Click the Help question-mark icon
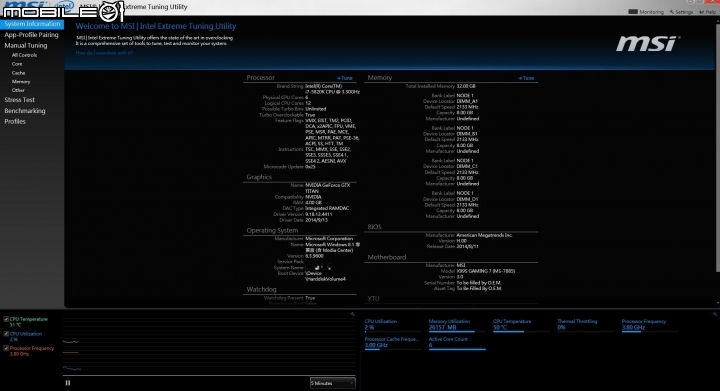The image size is (720, 391). pos(701,12)
